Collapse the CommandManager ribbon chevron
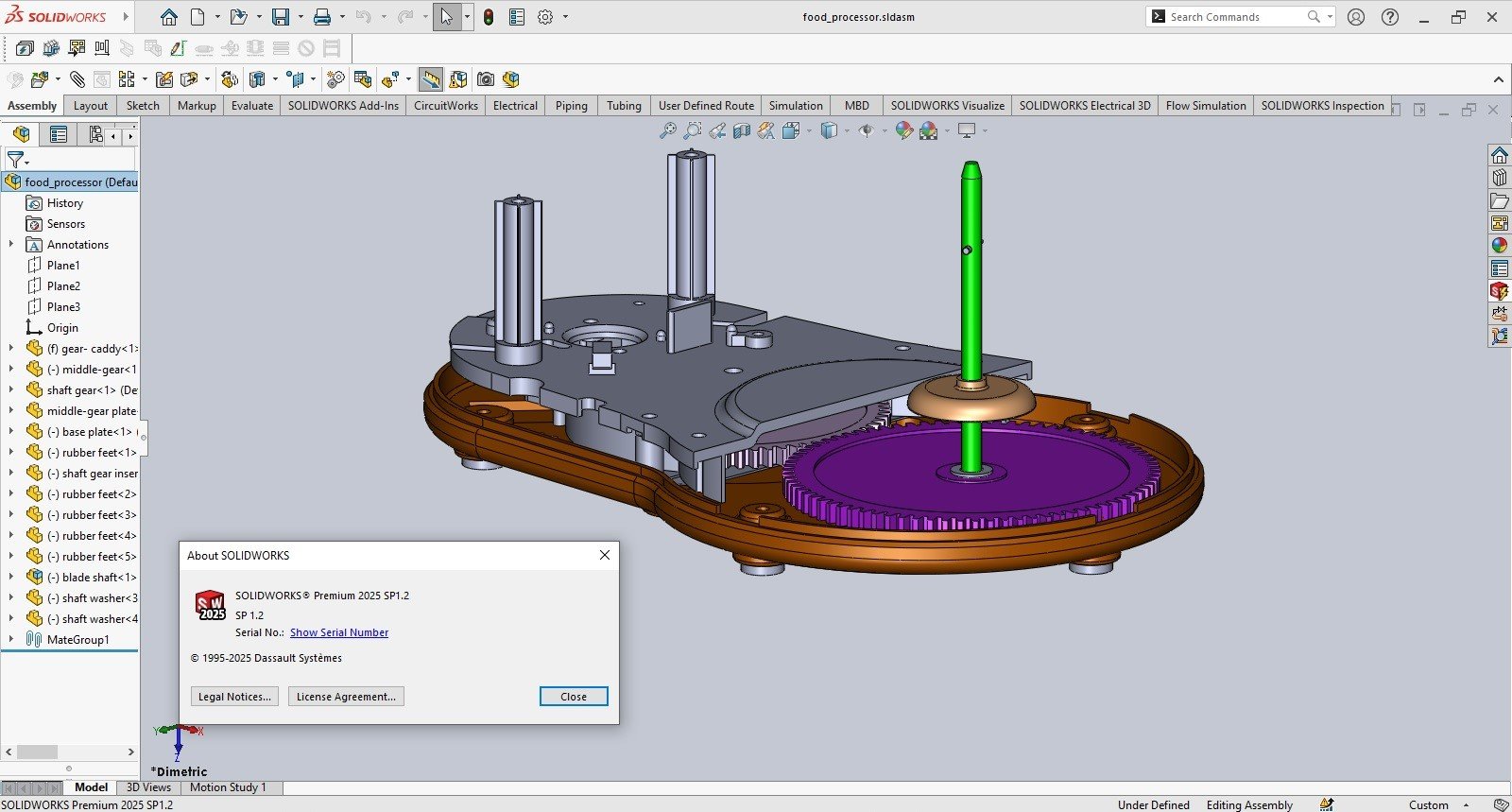Screen dimensions: 1512x812 [1499, 79]
